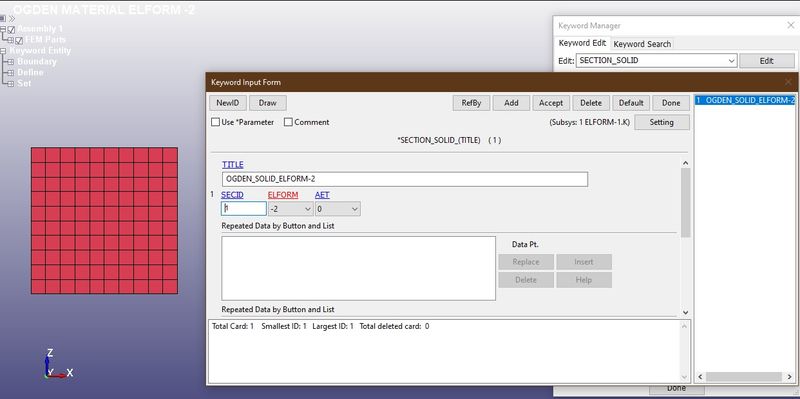Click the TITLE field label link

pyautogui.click(x=233, y=165)
